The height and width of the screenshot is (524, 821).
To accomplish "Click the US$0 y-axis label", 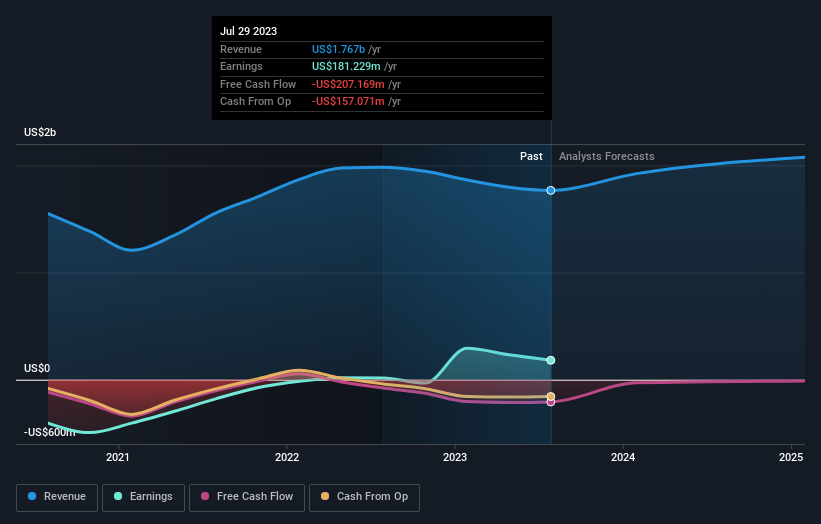I will [x=37, y=369].
